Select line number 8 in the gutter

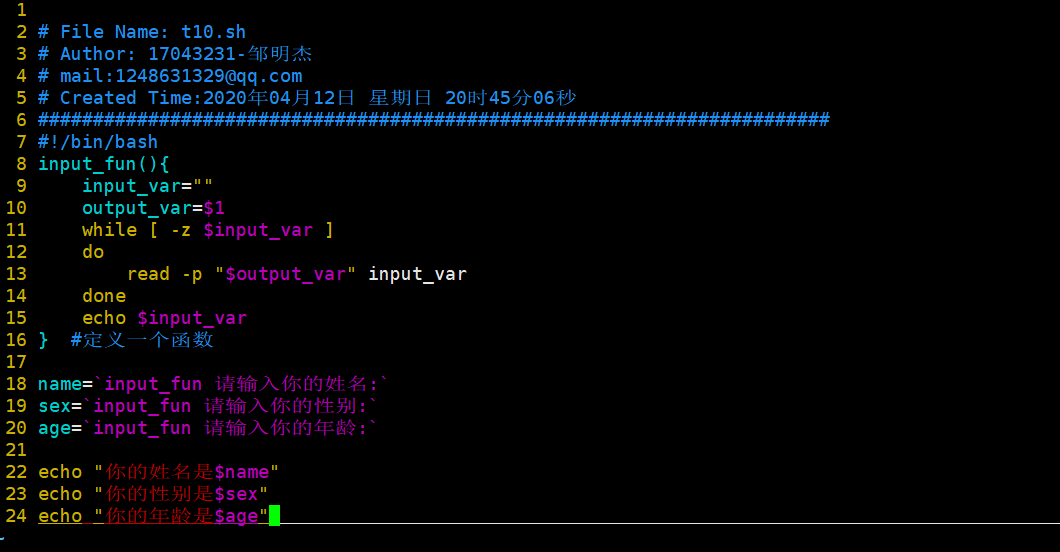21,164
